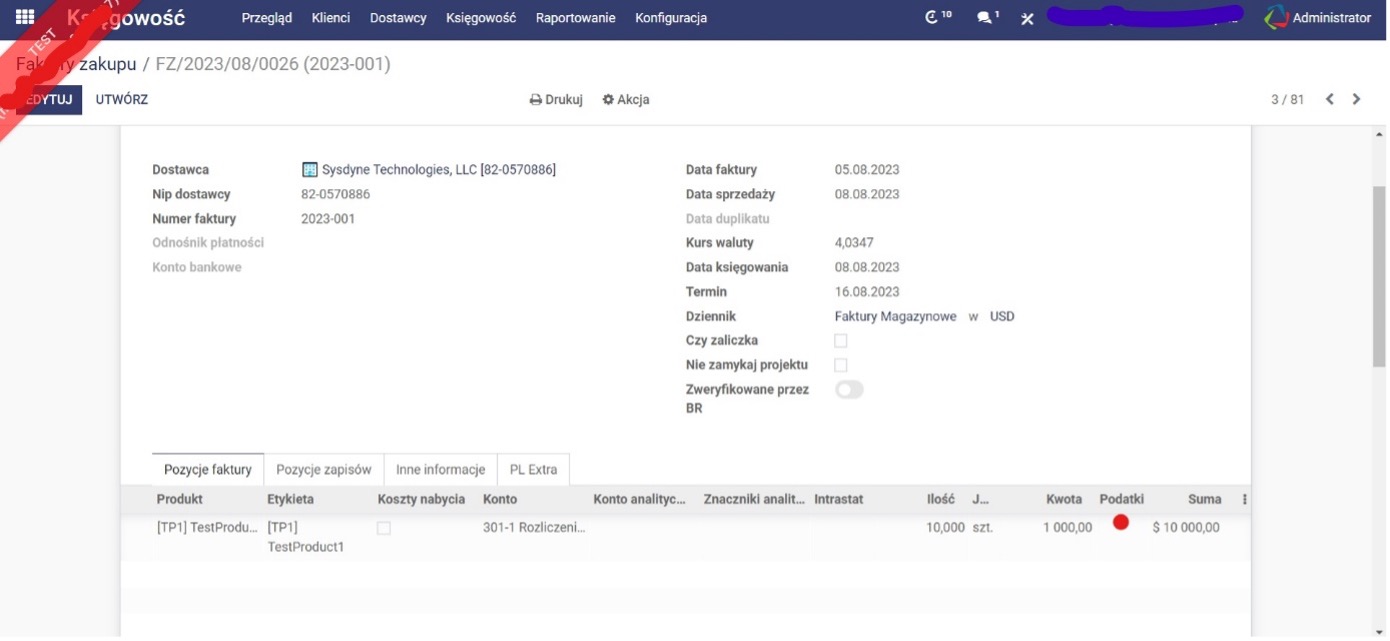
Task: Open the Raportowanie menu
Action: click(x=576, y=18)
